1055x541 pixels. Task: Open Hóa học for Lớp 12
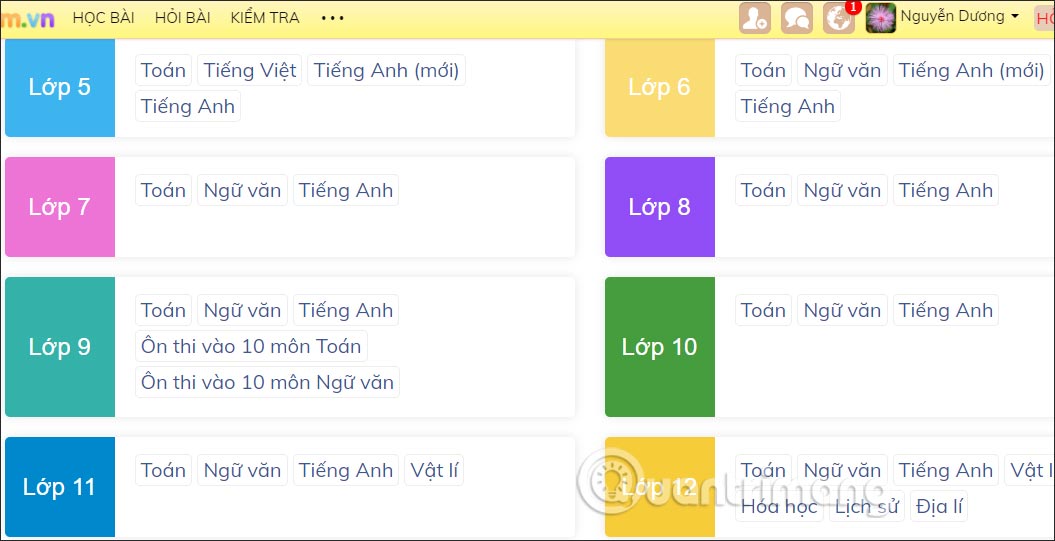pyautogui.click(x=779, y=506)
